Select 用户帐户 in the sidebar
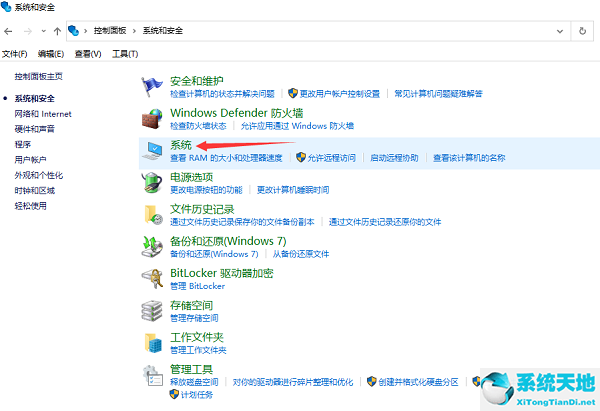This screenshot has height=411, width=600. 30,160
